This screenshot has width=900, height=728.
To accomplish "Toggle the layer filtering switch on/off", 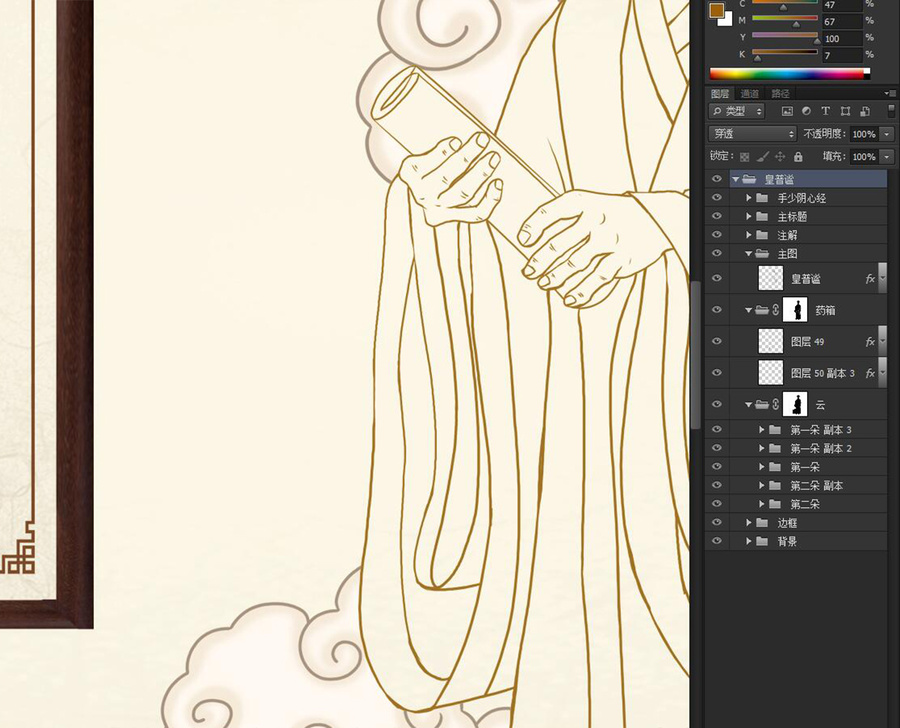I will click(891, 110).
